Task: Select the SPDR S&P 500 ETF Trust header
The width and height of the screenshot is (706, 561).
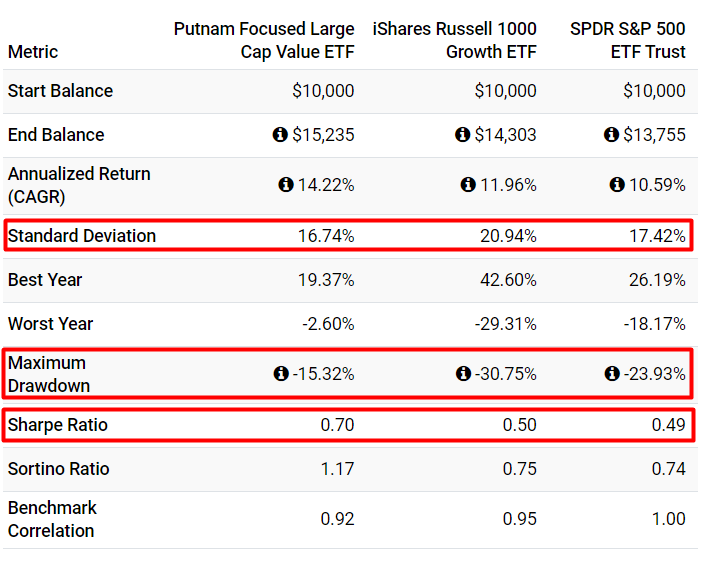Action: pyautogui.click(x=628, y=41)
